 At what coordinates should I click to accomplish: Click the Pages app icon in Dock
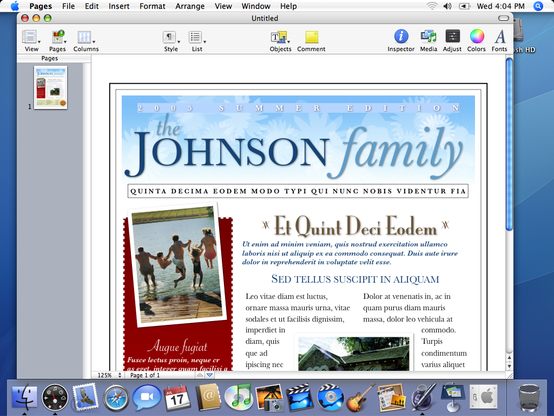(x=423, y=398)
